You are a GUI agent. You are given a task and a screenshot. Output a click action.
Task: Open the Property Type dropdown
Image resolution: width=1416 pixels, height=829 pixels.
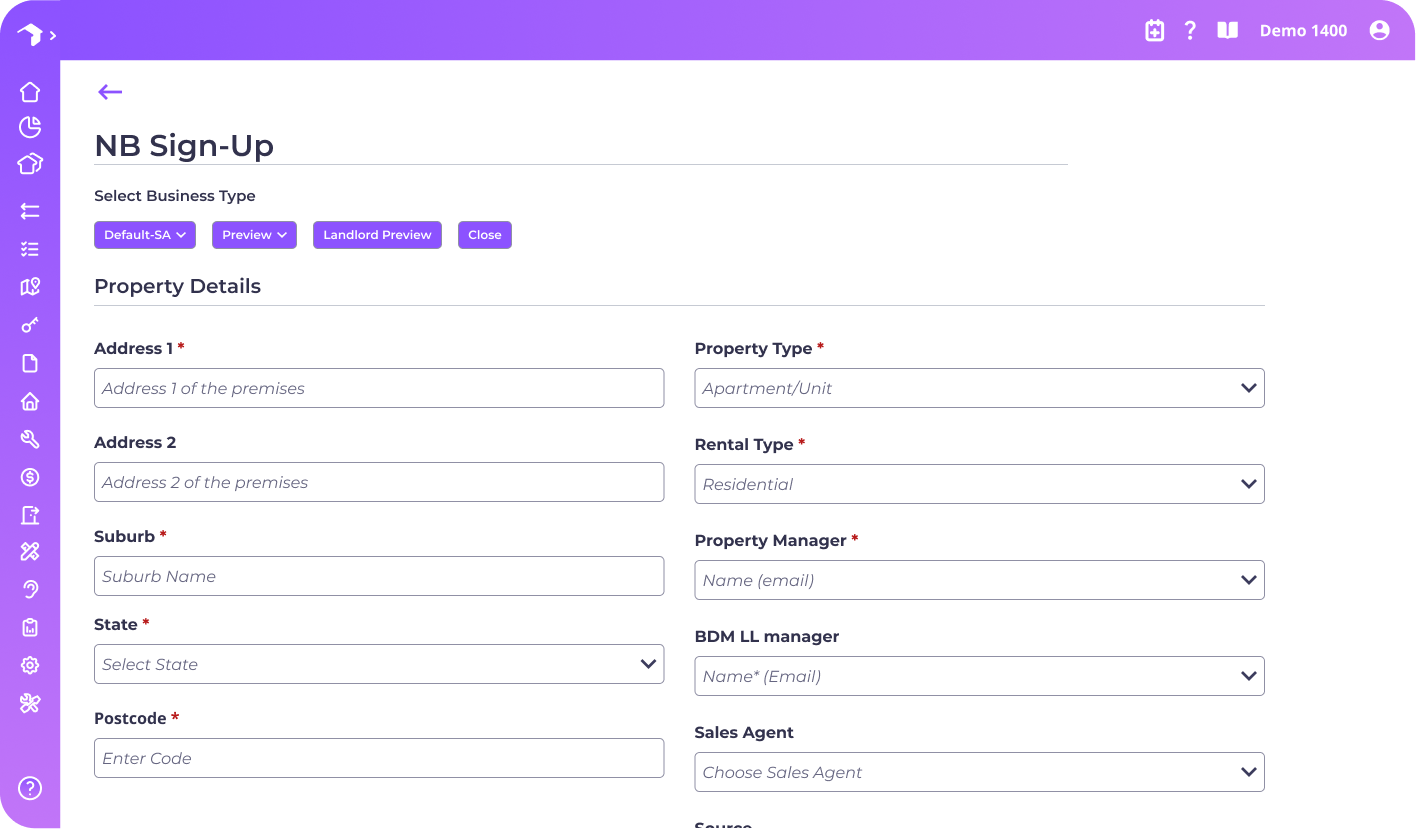coord(979,388)
